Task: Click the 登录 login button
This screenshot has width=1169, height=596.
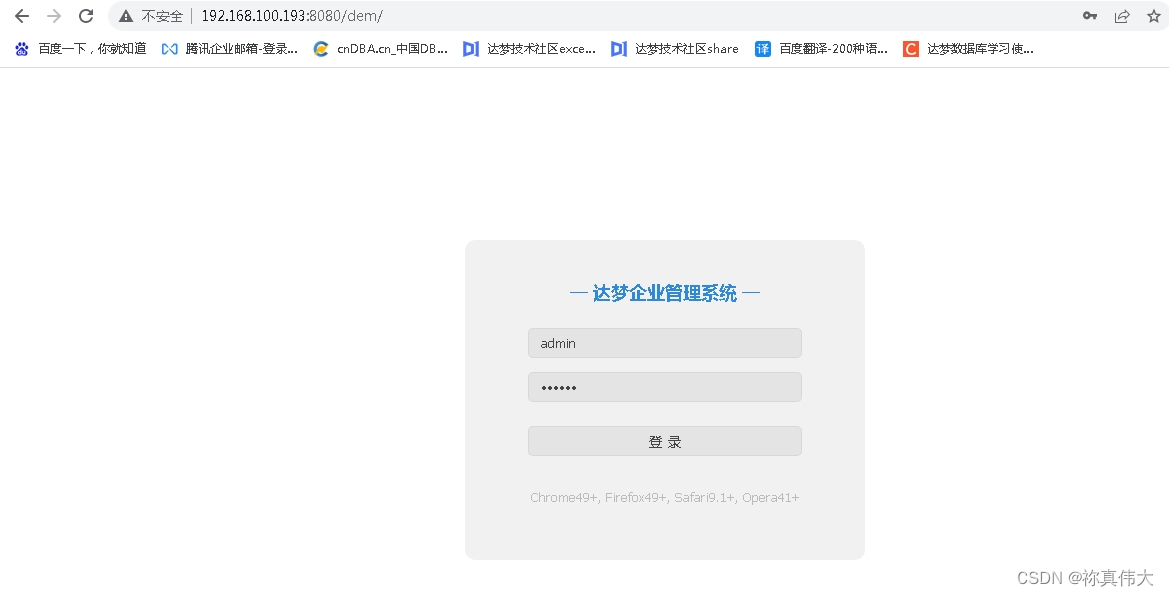Action: 664,441
